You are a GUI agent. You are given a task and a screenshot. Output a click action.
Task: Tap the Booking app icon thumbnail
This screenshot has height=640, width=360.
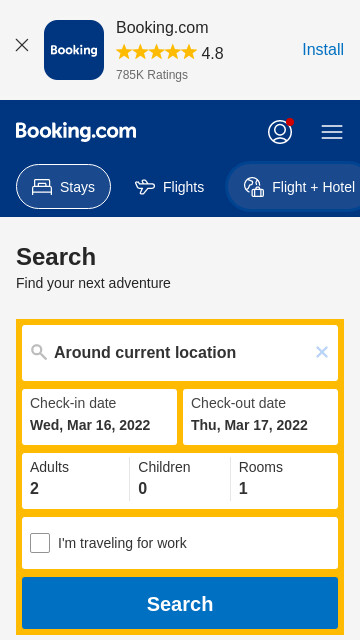[x=74, y=50]
